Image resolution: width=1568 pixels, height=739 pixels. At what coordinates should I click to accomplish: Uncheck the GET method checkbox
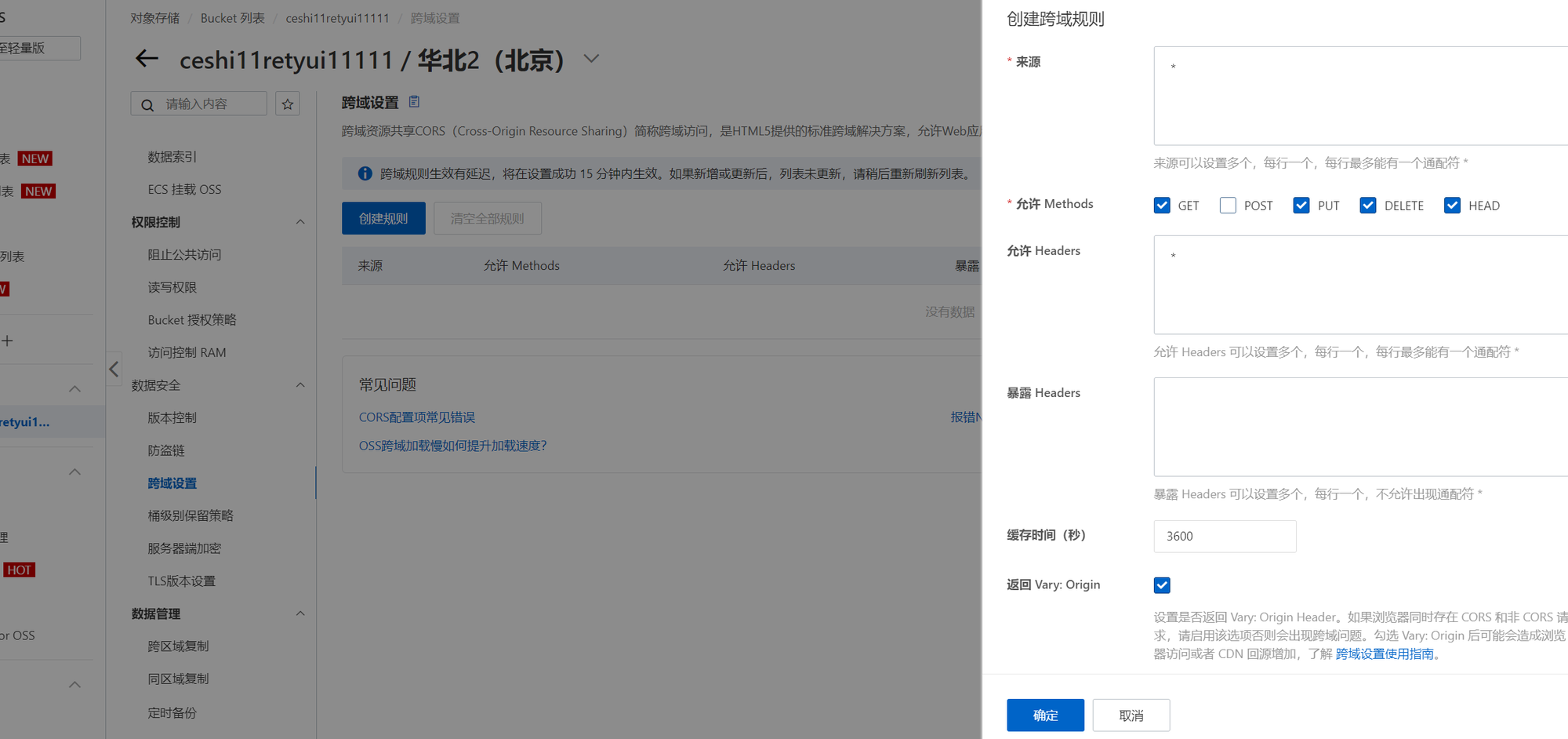pos(1162,206)
